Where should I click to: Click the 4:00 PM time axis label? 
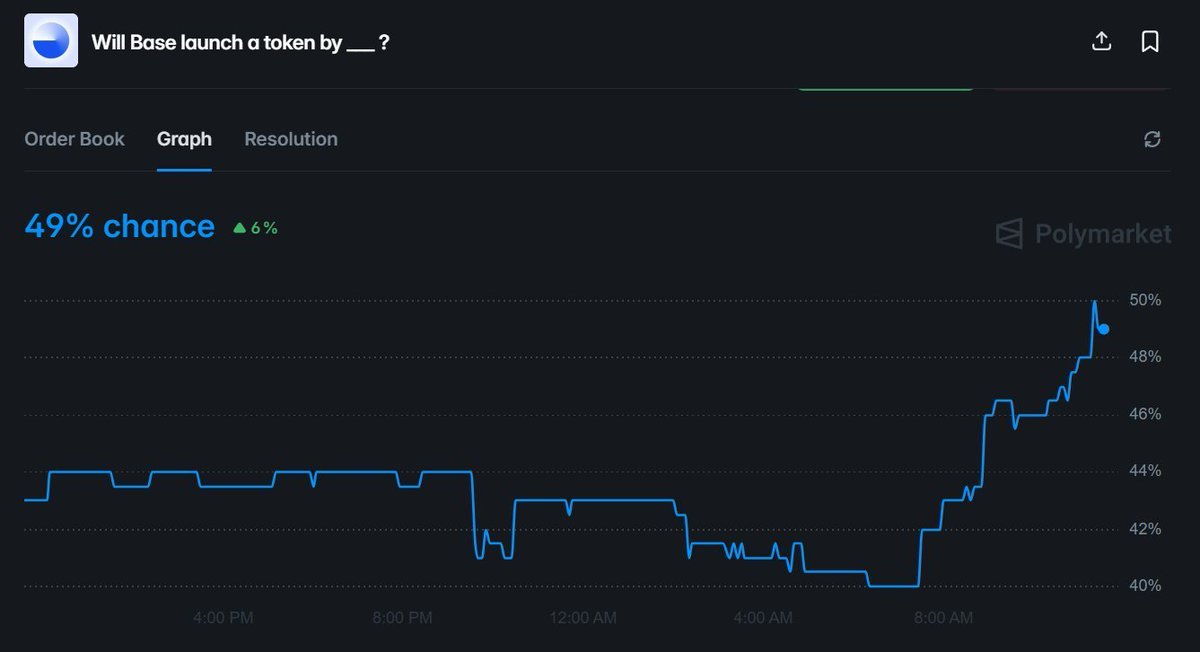pos(223,618)
